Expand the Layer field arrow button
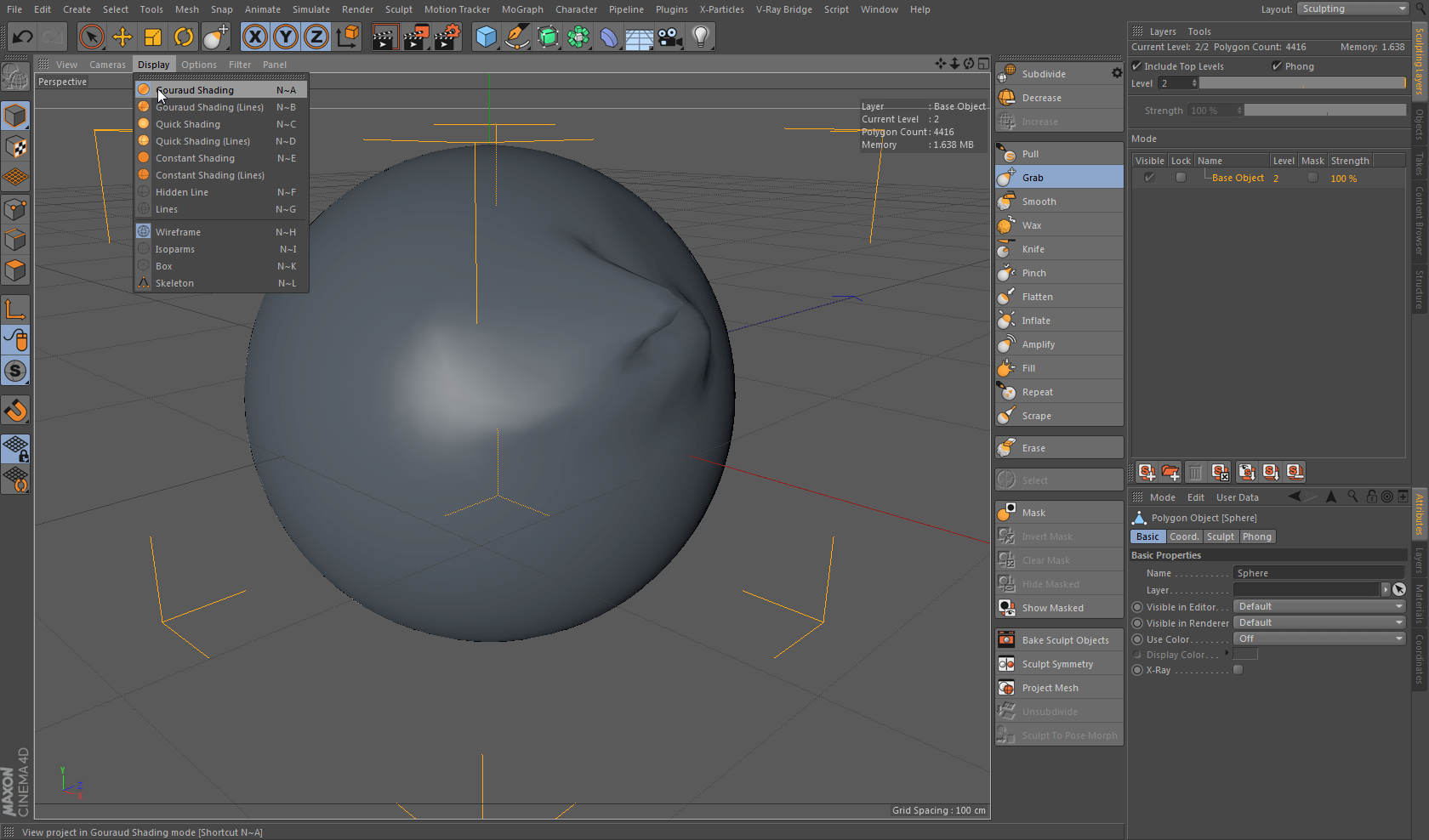1429x840 pixels. point(1386,589)
